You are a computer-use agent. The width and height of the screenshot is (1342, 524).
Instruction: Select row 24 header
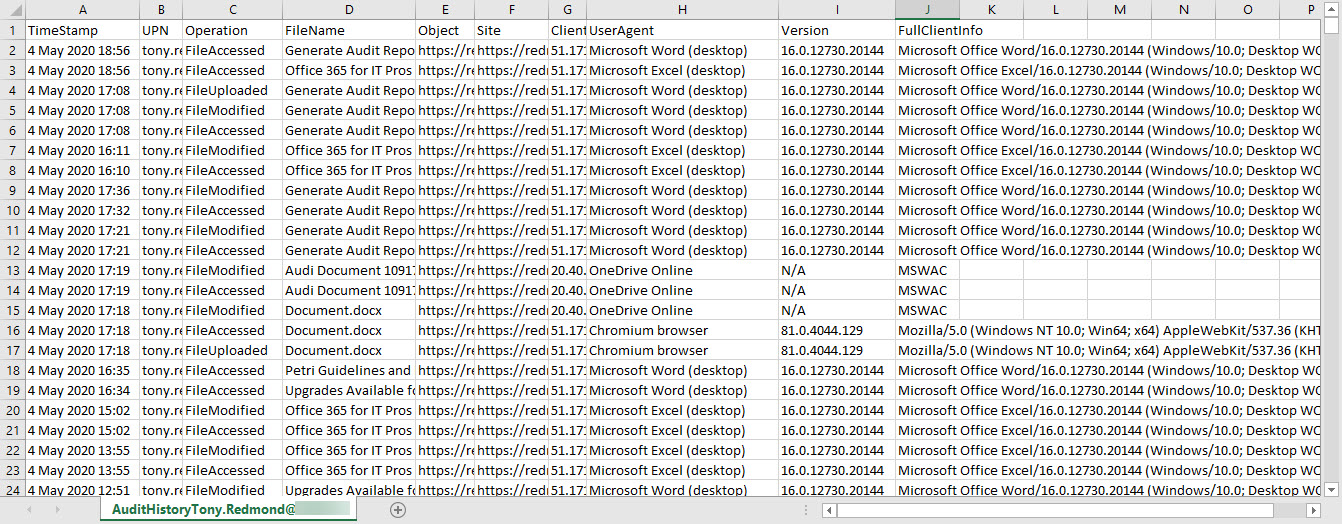tap(12, 488)
